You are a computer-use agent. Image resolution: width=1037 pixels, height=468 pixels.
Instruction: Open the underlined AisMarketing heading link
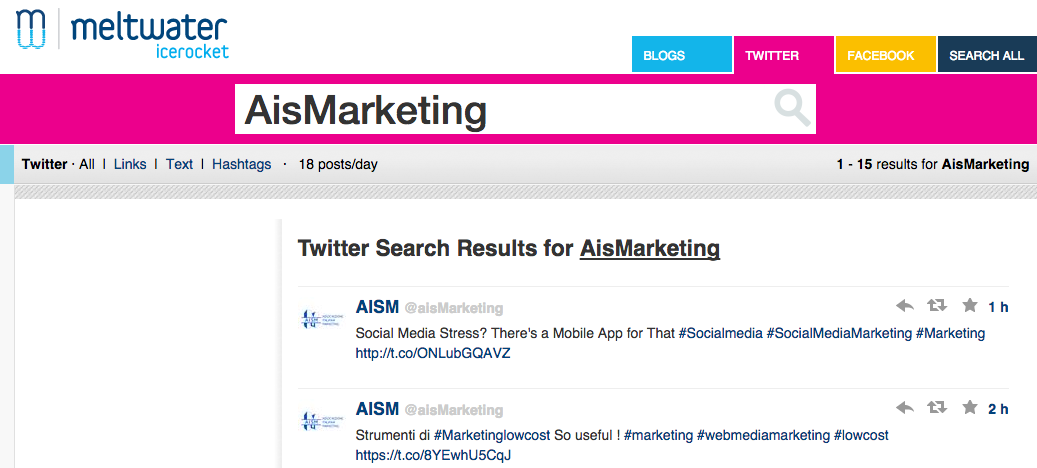(649, 249)
